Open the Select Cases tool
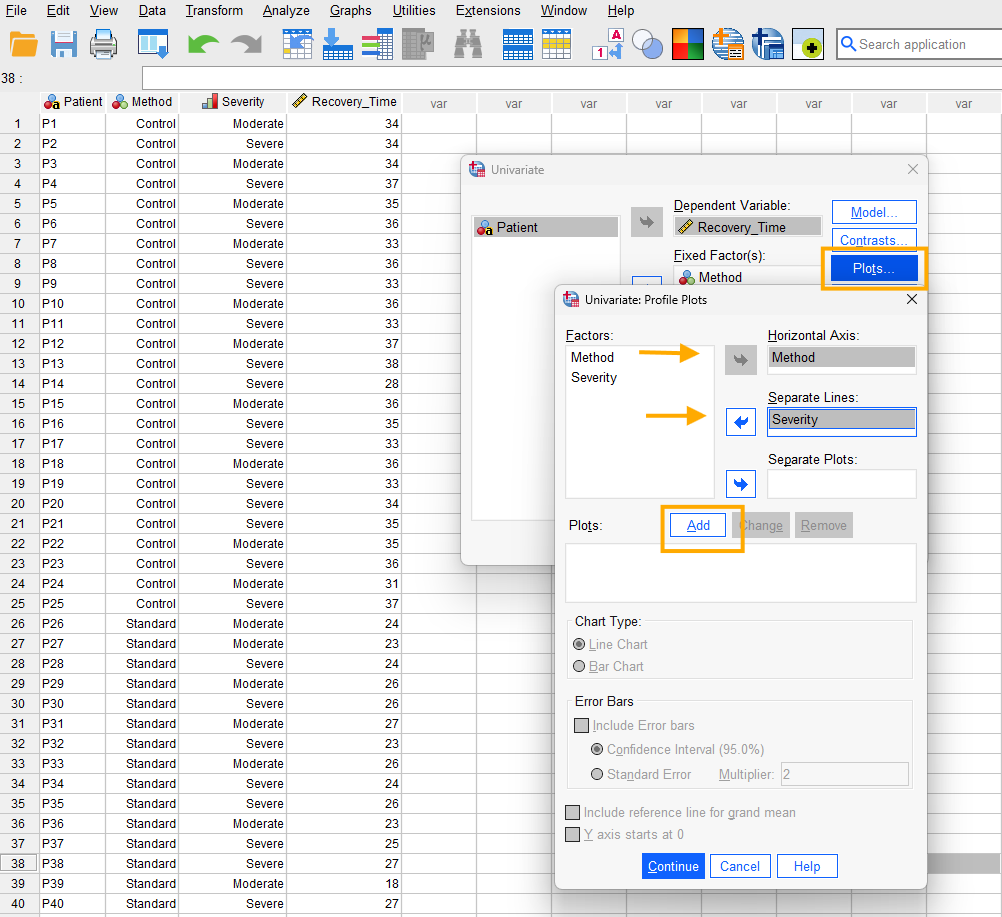This screenshot has height=917, width=1002. click(648, 44)
